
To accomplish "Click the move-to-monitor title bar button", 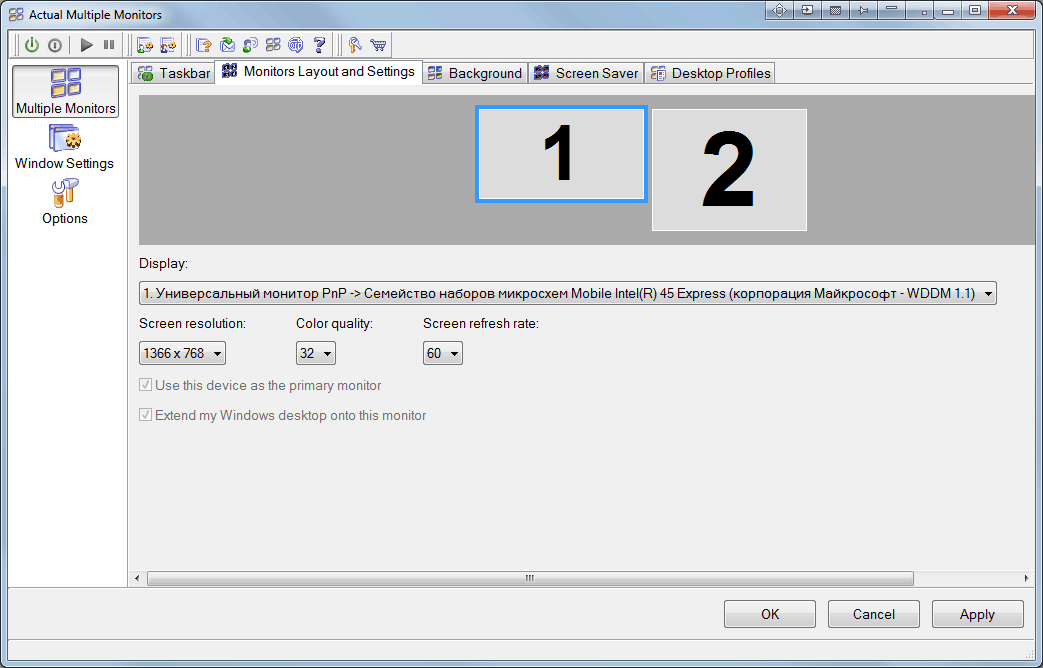I will point(780,10).
